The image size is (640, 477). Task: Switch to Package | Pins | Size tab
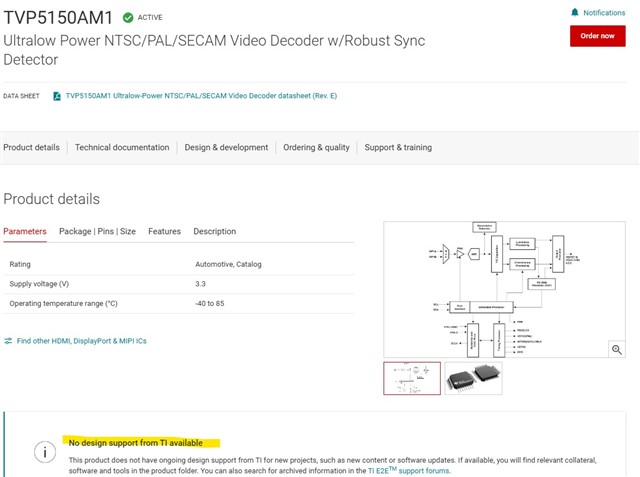pos(97,231)
